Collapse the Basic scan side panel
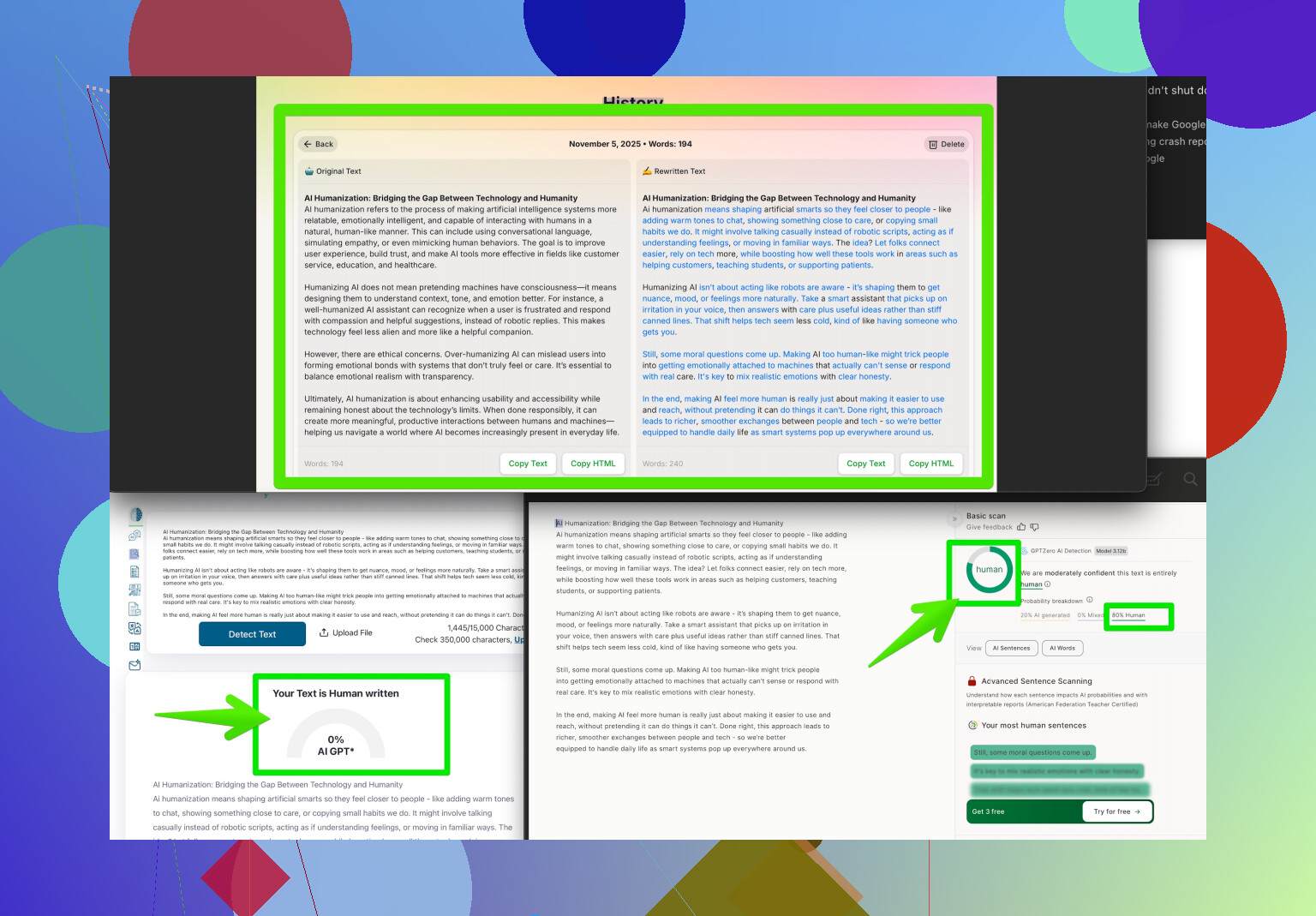Screen dimensions: 1316x916 [954, 519]
